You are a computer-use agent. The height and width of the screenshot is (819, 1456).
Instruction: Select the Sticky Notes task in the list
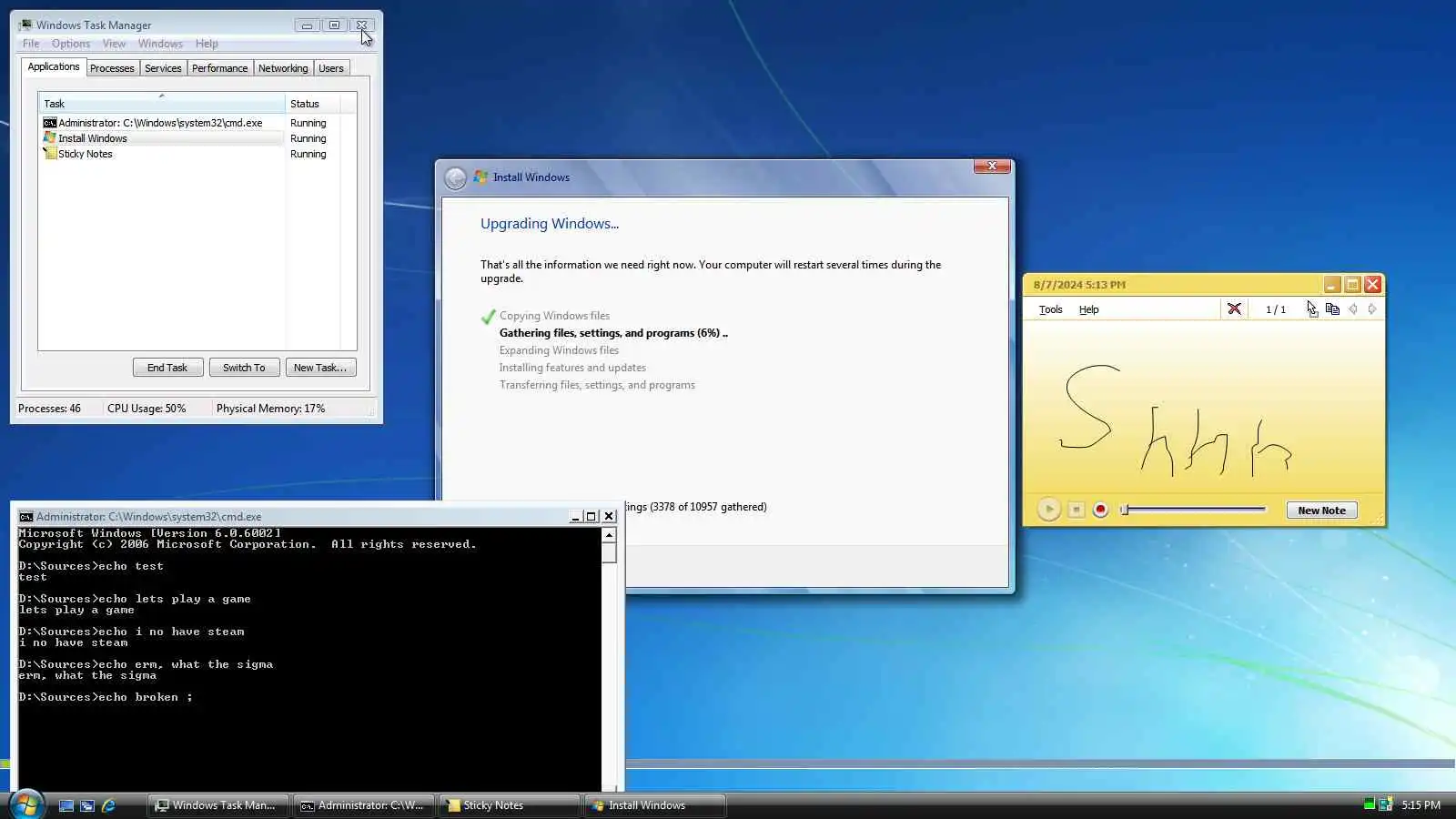pos(197,154)
